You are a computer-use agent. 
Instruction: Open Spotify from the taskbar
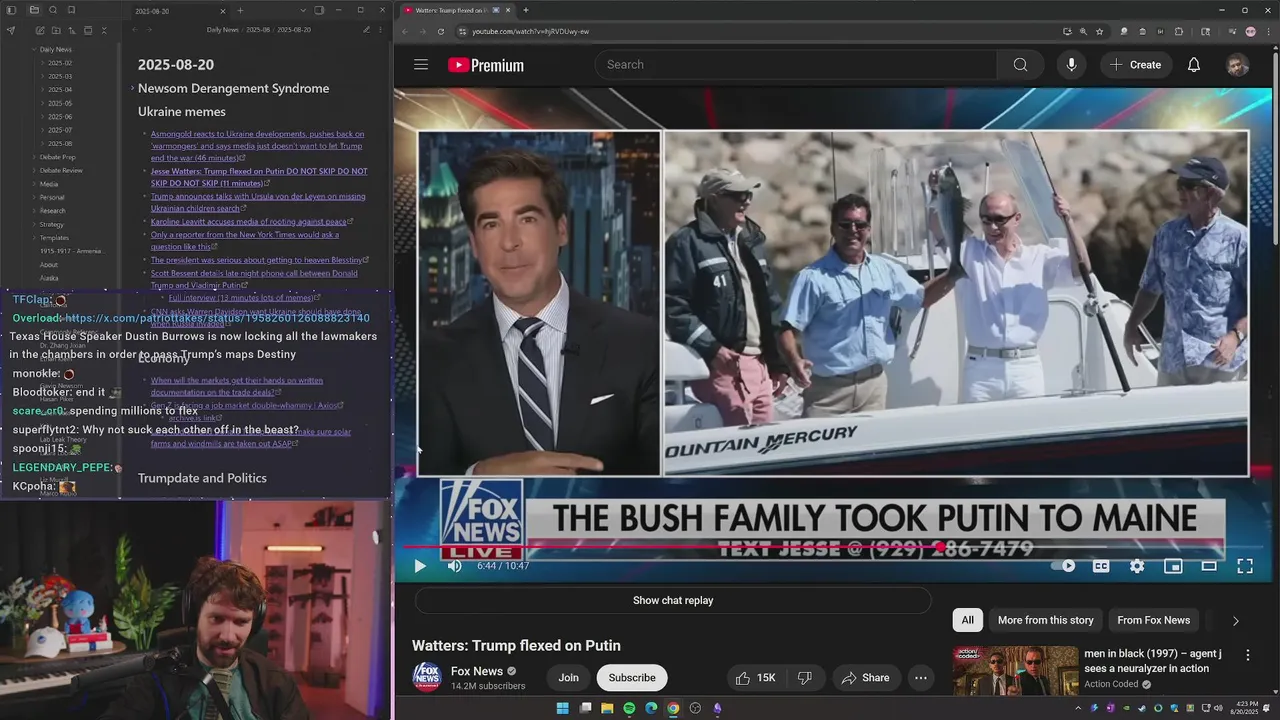(x=629, y=708)
